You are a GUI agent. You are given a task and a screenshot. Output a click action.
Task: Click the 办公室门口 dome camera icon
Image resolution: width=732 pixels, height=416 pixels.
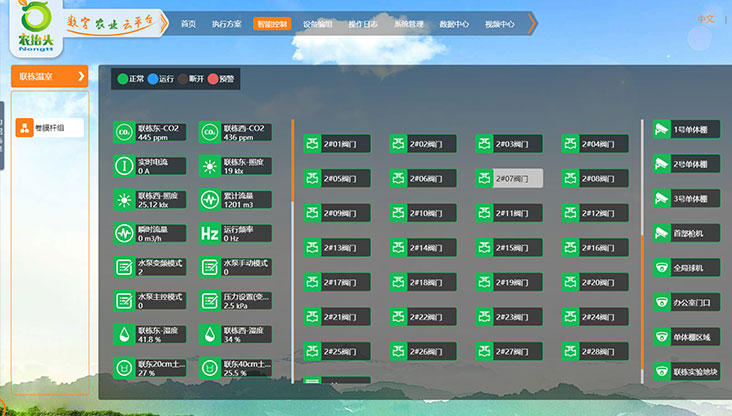pos(661,301)
